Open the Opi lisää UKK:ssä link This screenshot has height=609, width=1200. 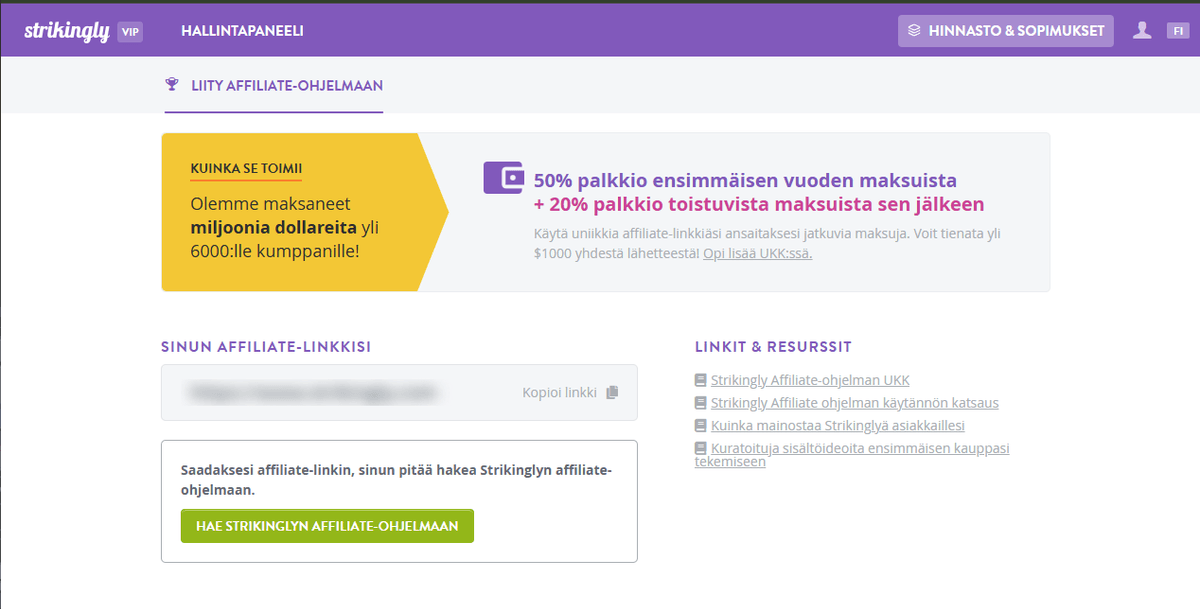(x=758, y=254)
